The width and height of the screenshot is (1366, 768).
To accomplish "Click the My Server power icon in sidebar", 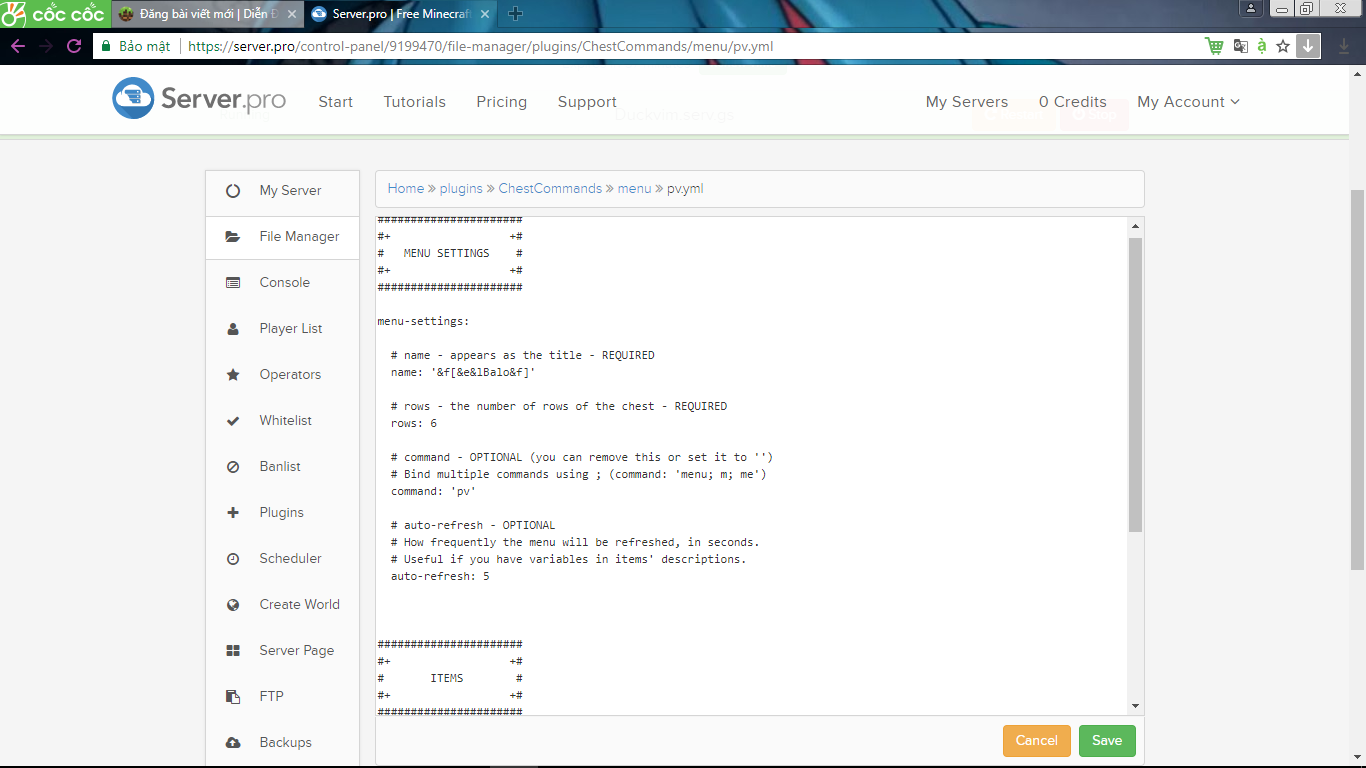I will pos(233,190).
